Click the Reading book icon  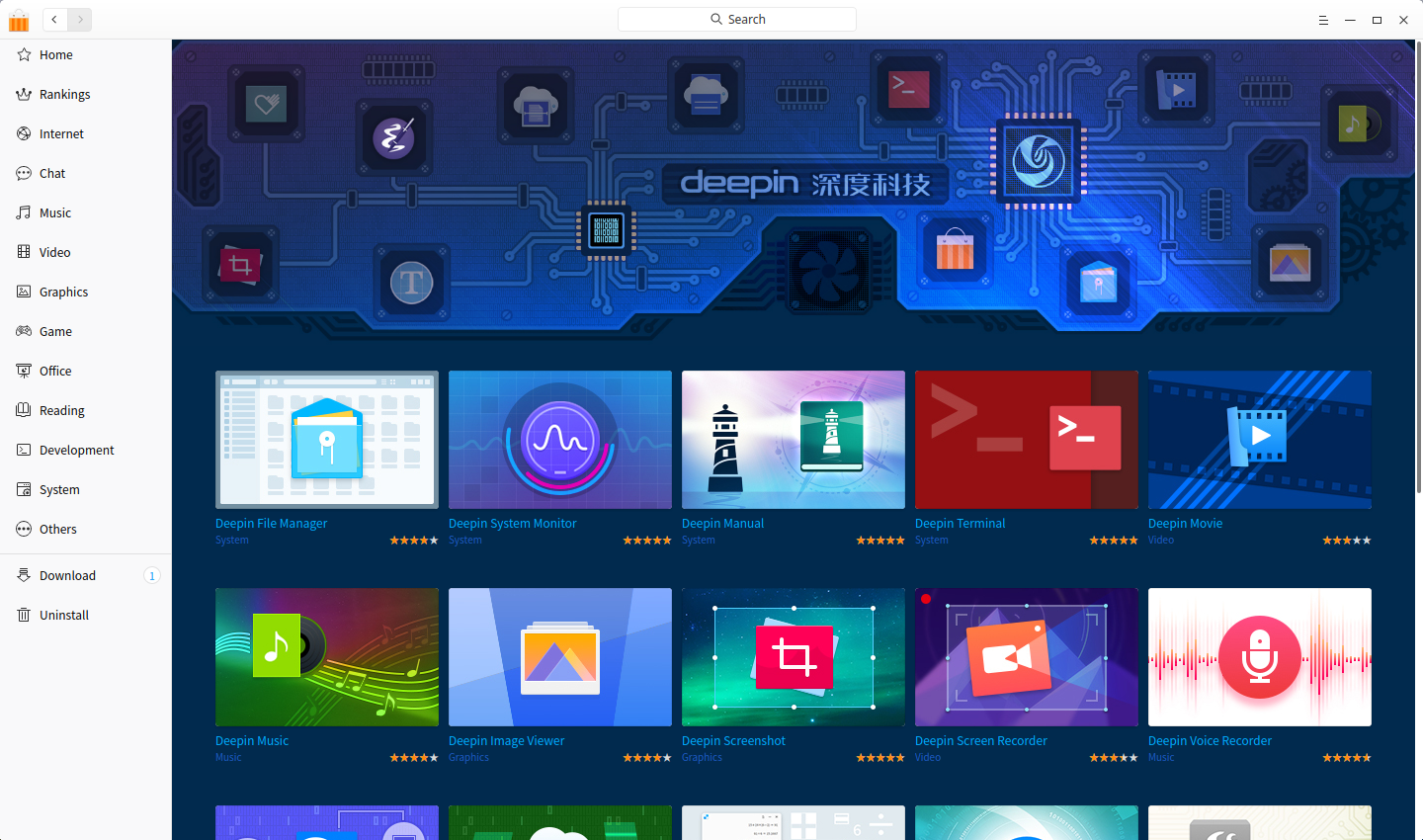pos(24,410)
